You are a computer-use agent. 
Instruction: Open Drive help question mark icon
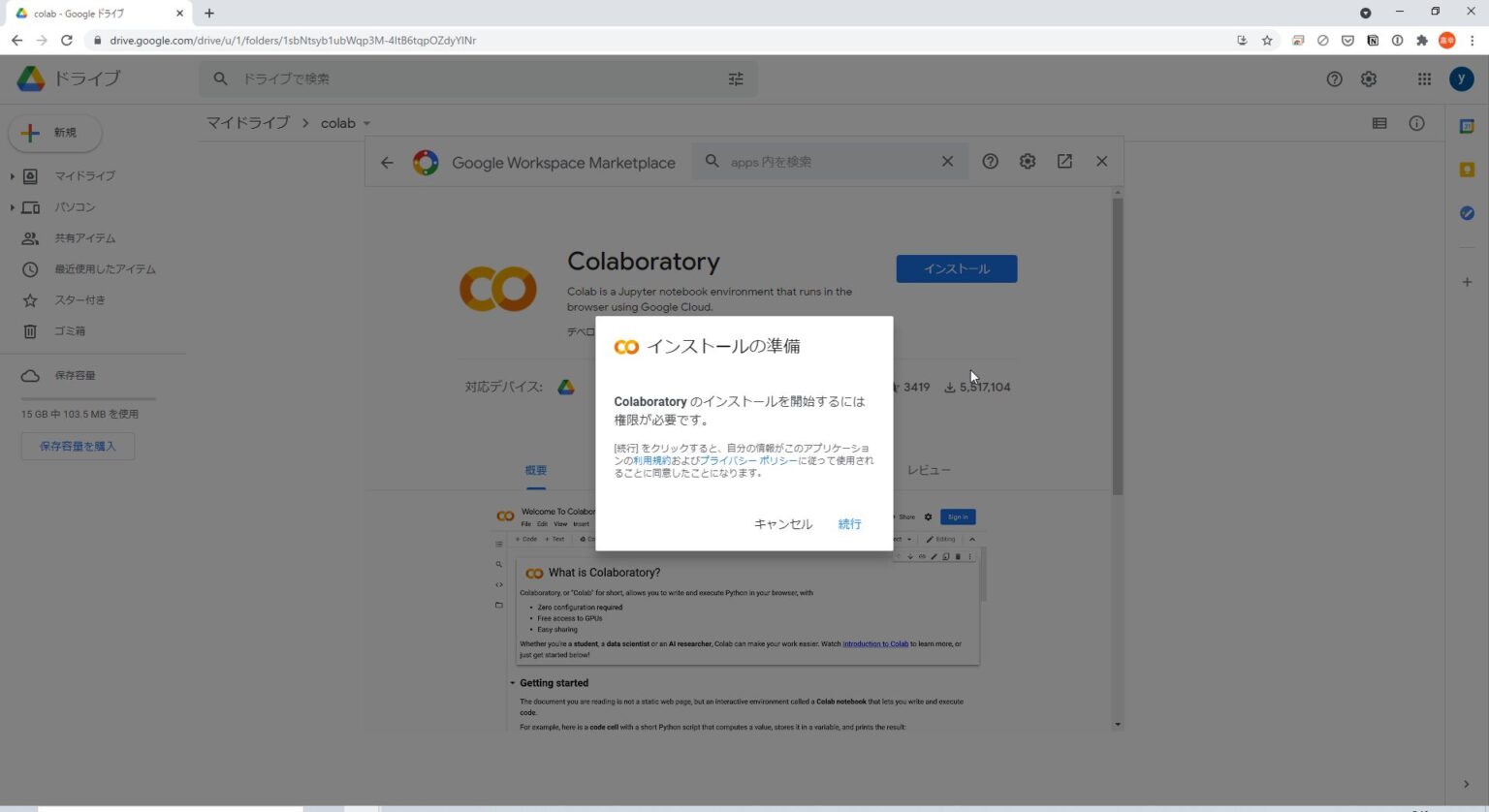[x=1335, y=78]
